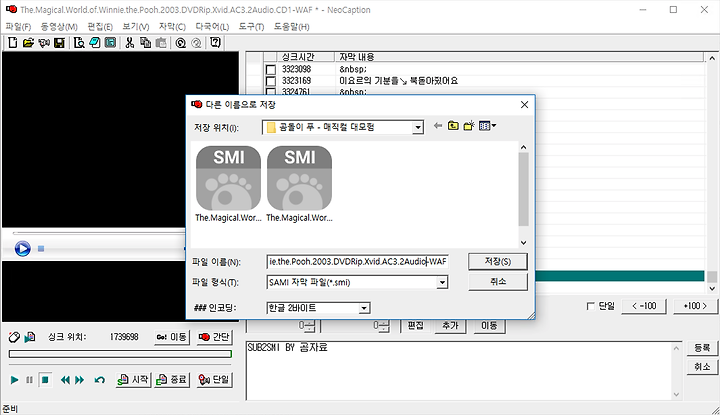720x415 pixels.
Task: Click the scissors Cut icon
Action: coord(130,43)
